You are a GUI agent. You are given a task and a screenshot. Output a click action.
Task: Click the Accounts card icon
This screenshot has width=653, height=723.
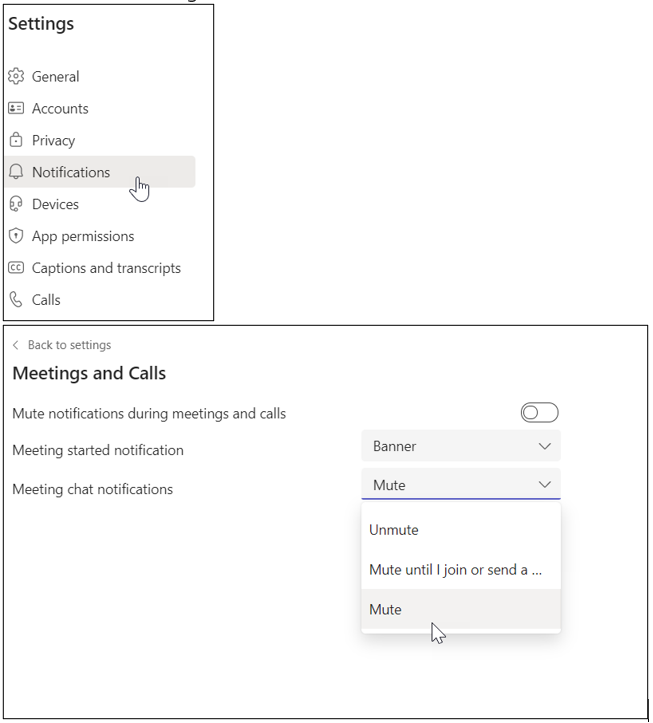click(16, 108)
